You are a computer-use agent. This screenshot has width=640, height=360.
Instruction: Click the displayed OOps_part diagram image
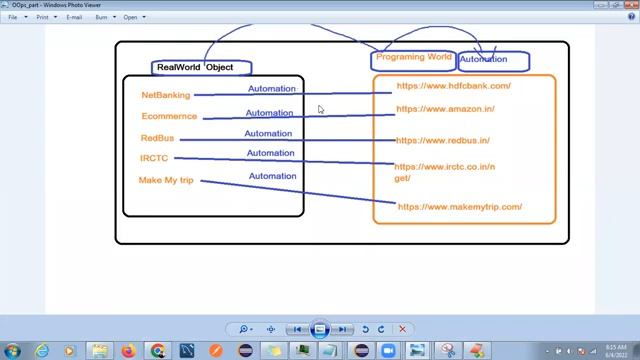(x=320, y=169)
